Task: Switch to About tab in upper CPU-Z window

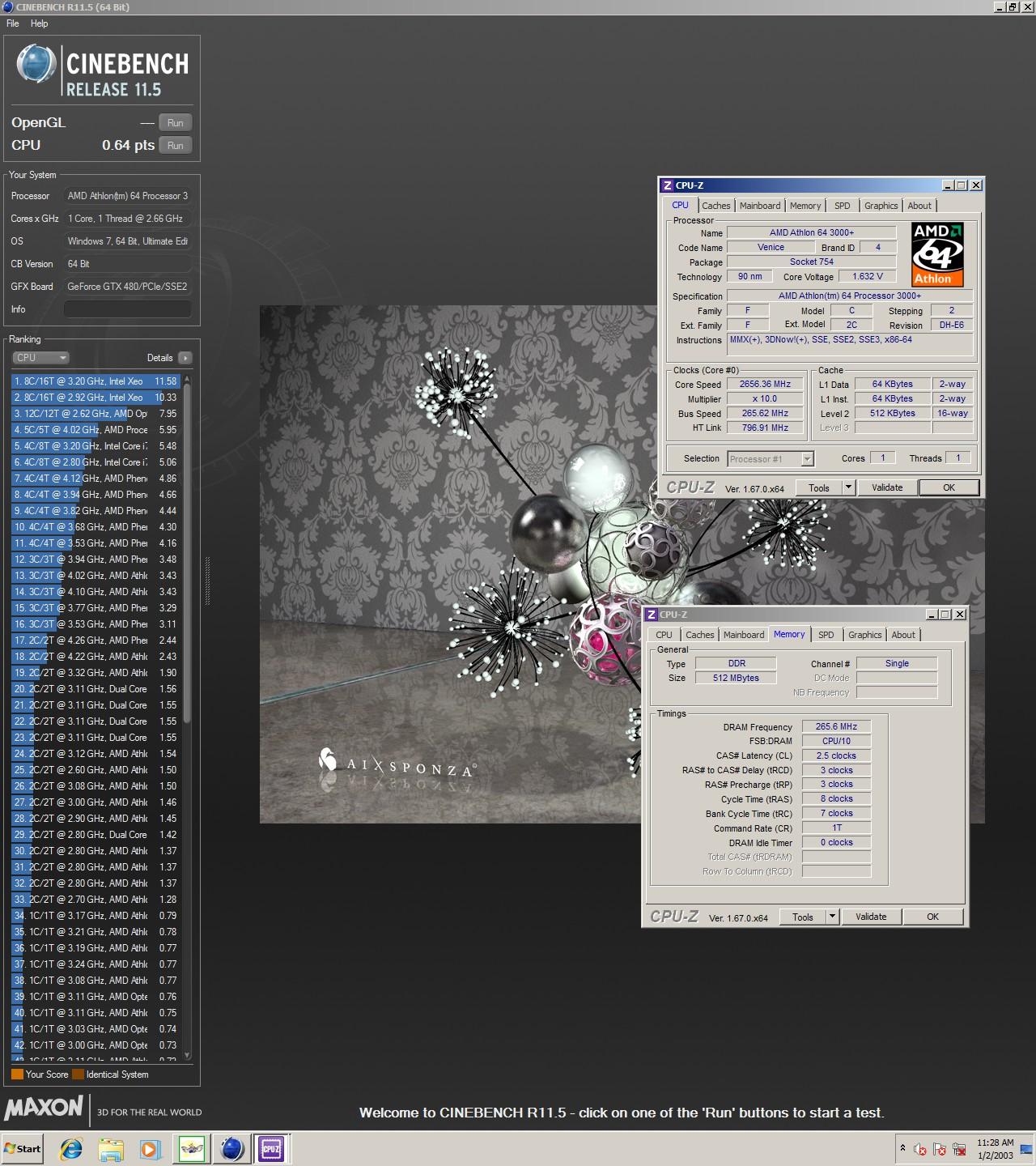Action: click(x=919, y=206)
